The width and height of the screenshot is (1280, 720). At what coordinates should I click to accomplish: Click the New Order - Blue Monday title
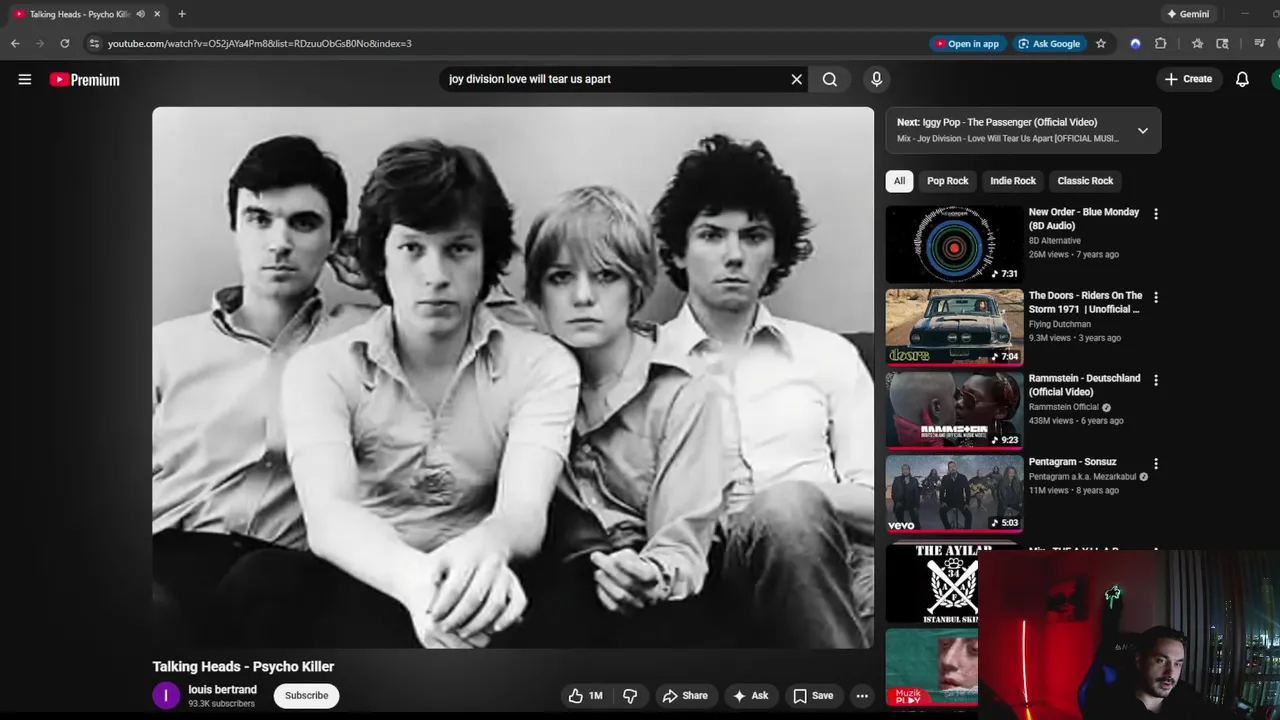1084,219
